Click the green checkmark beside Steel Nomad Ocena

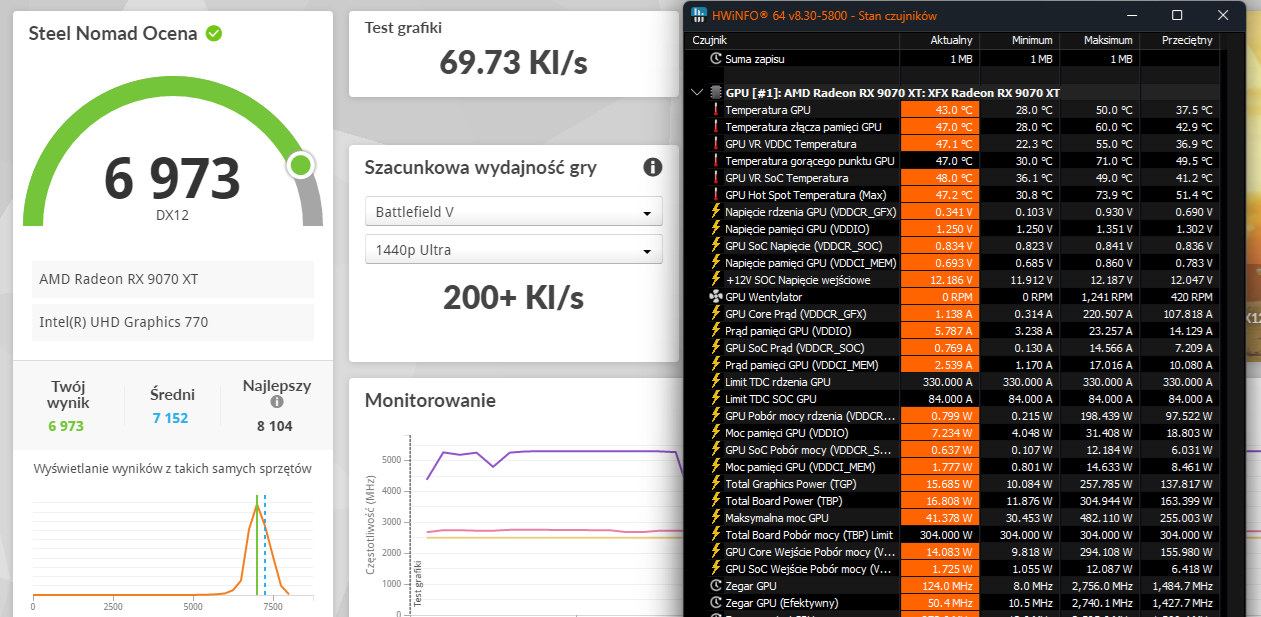point(214,33)
